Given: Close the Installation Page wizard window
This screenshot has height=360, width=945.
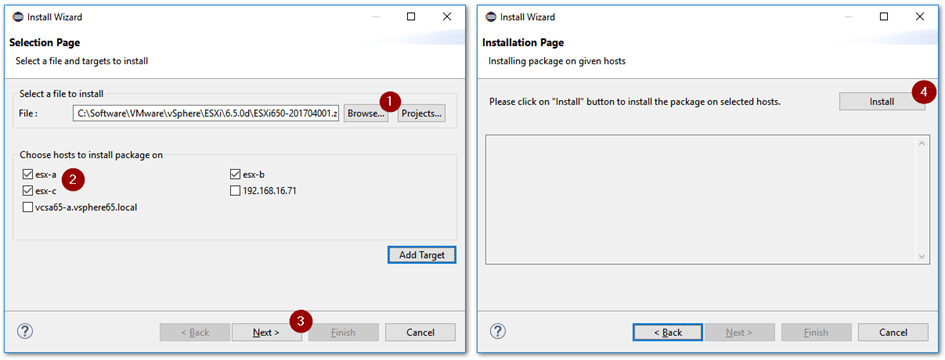Looking at the screenshot, I should (x=919, y=17).
